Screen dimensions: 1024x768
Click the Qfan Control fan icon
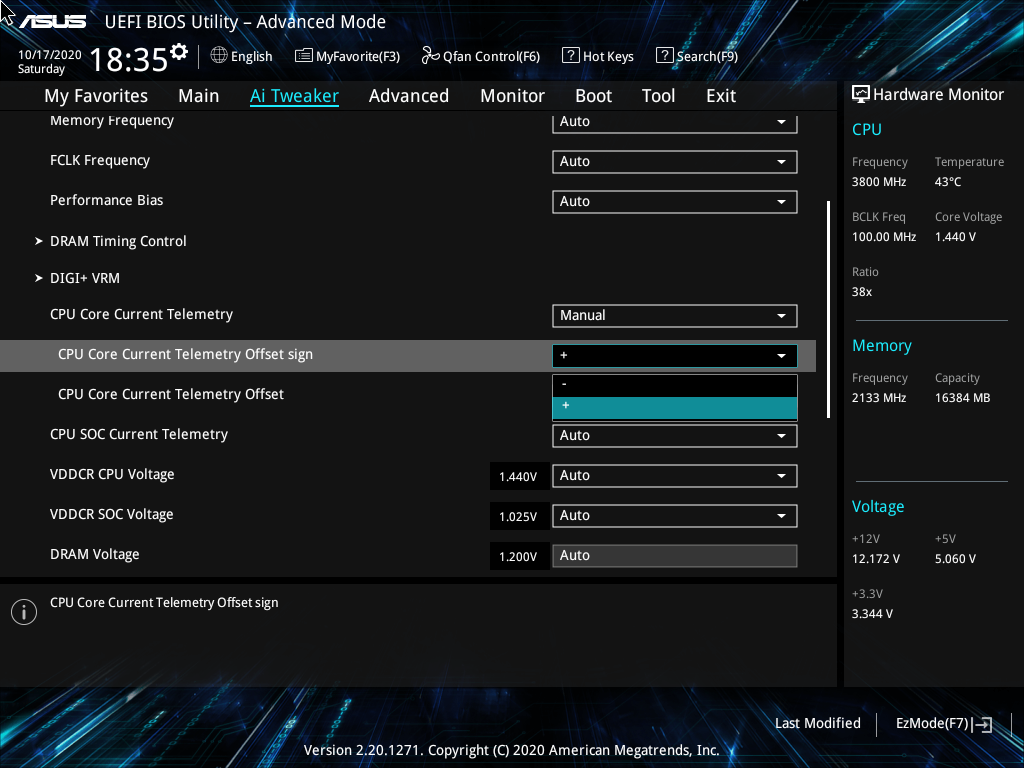[430, 56]
